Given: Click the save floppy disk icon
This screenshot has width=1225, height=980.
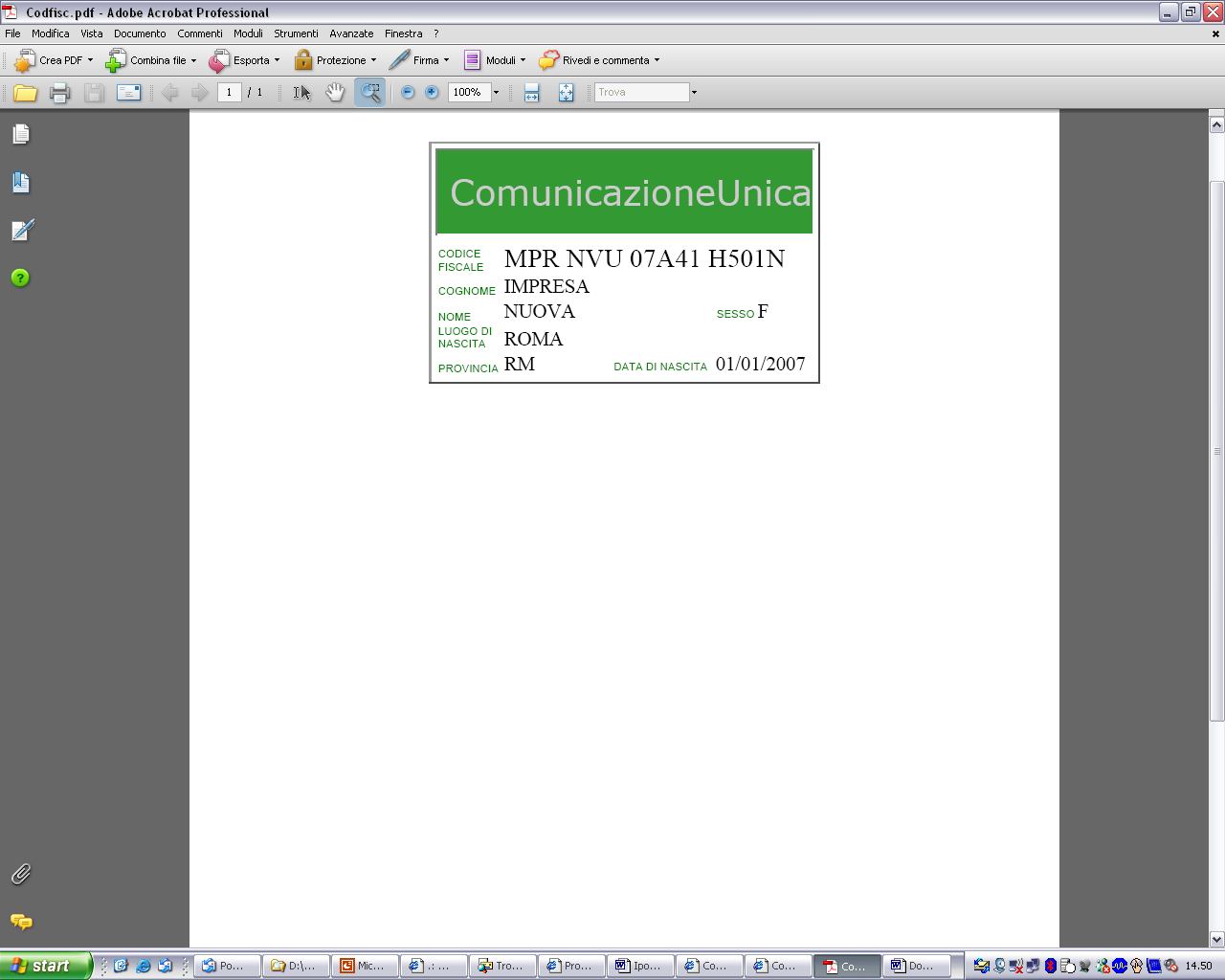Looking at the screenshot, I should click(94, 93).
